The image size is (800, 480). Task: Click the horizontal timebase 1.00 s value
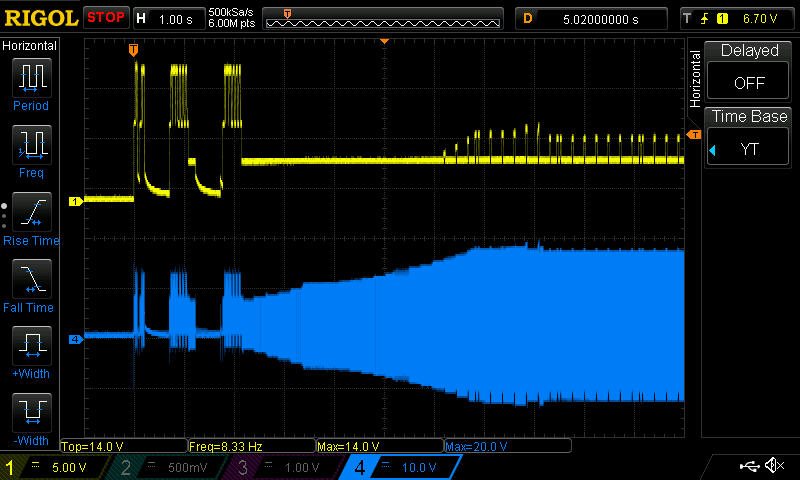175,20
